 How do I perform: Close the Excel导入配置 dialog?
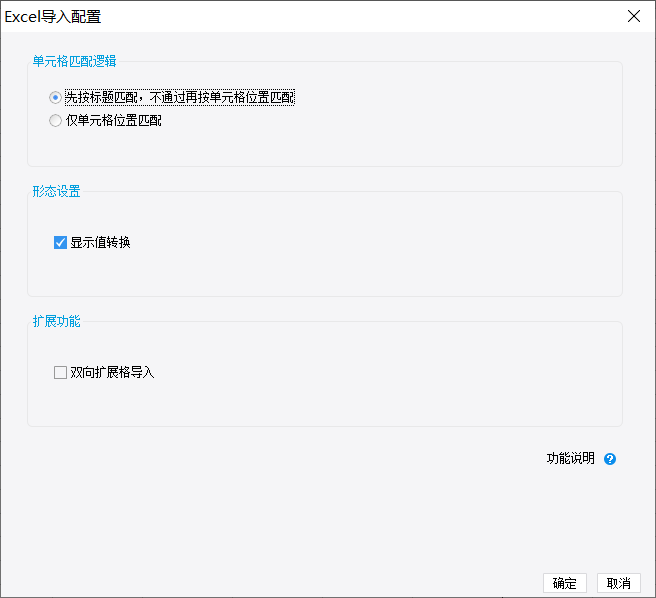coord(634,16)
